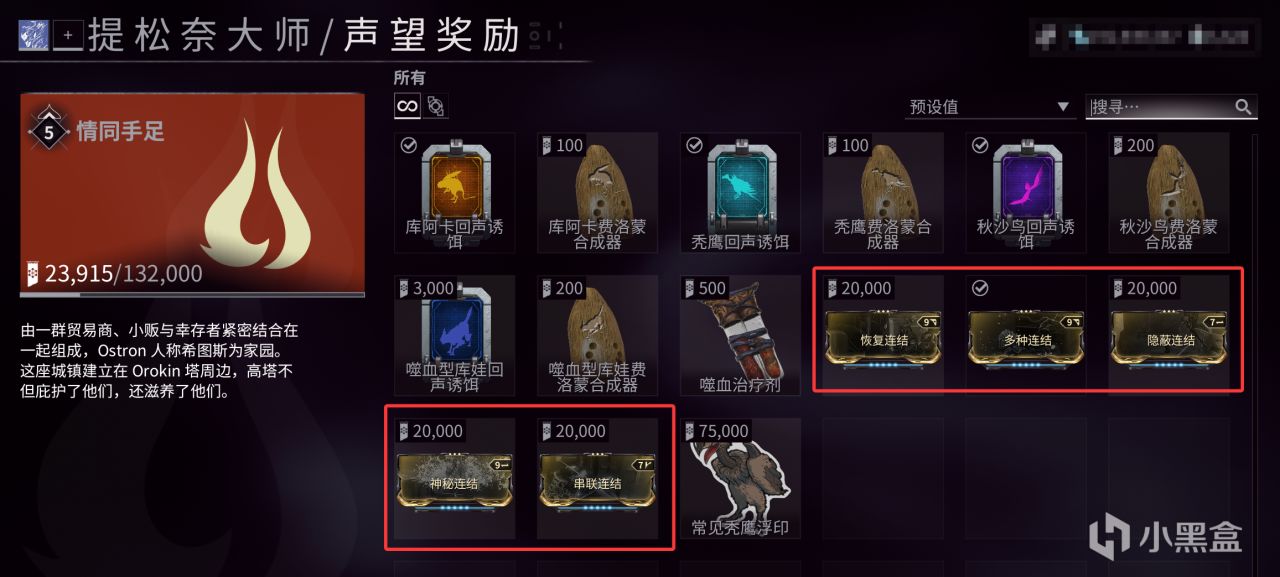Open the 预设值 sort dropdown
The image size is (1280, 577).
click(x=990, y=106)
